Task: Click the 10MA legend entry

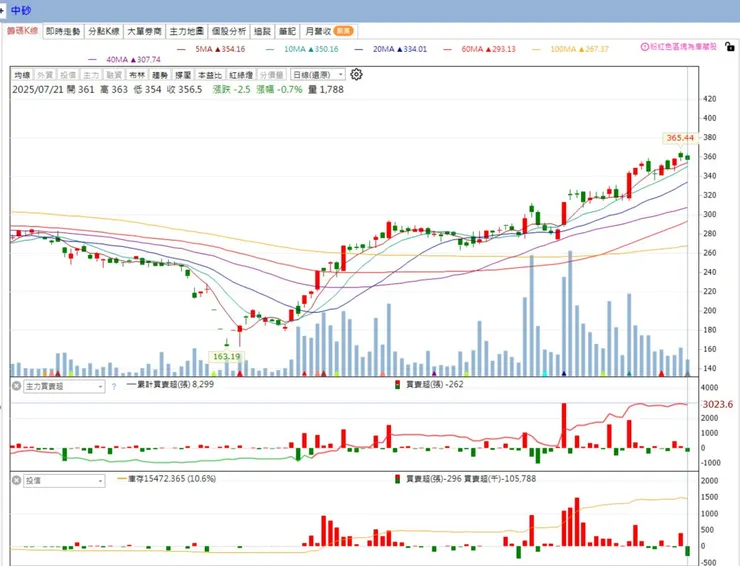Action: (302, 49)
